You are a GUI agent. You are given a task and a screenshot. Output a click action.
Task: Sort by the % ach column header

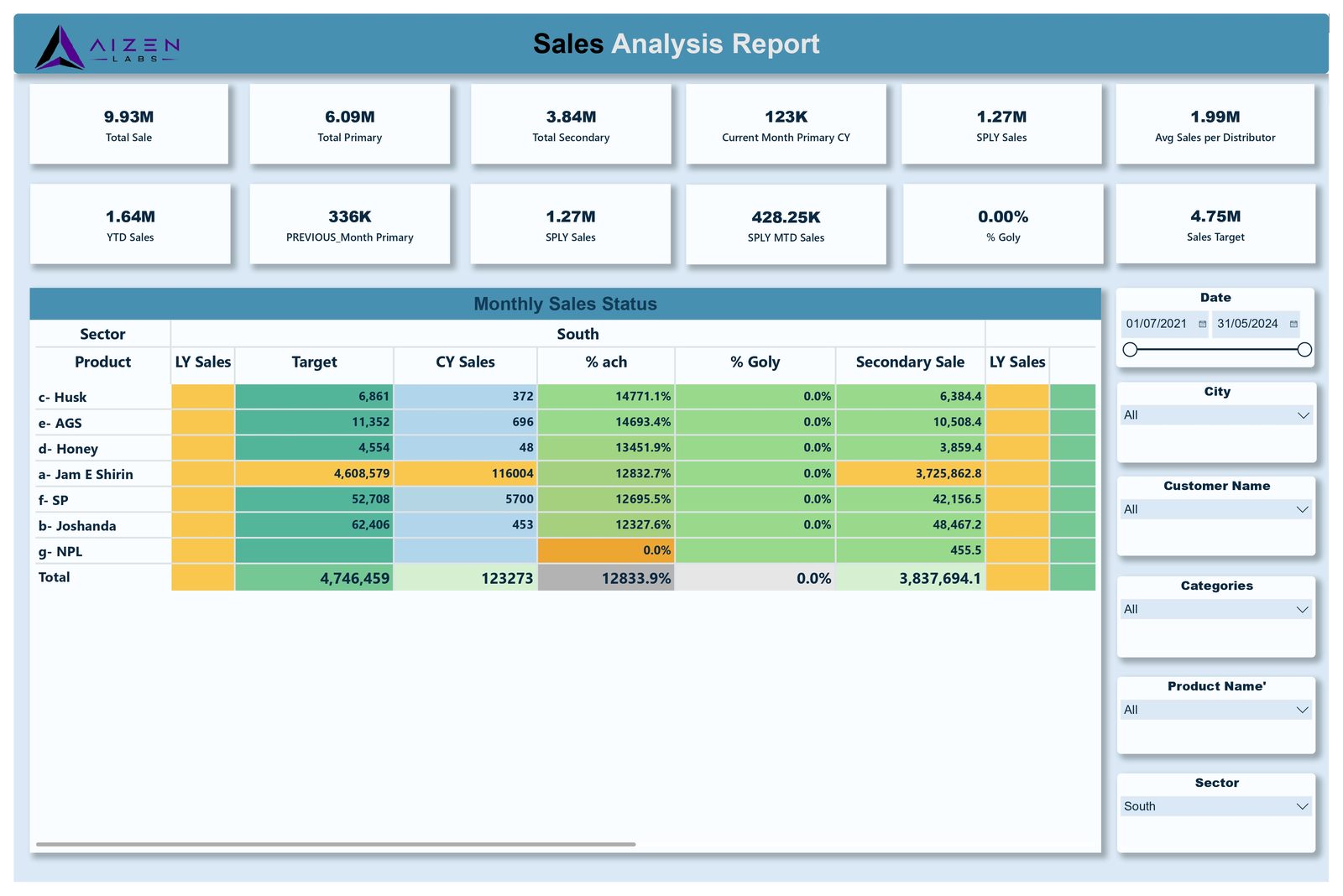[606, 362]
